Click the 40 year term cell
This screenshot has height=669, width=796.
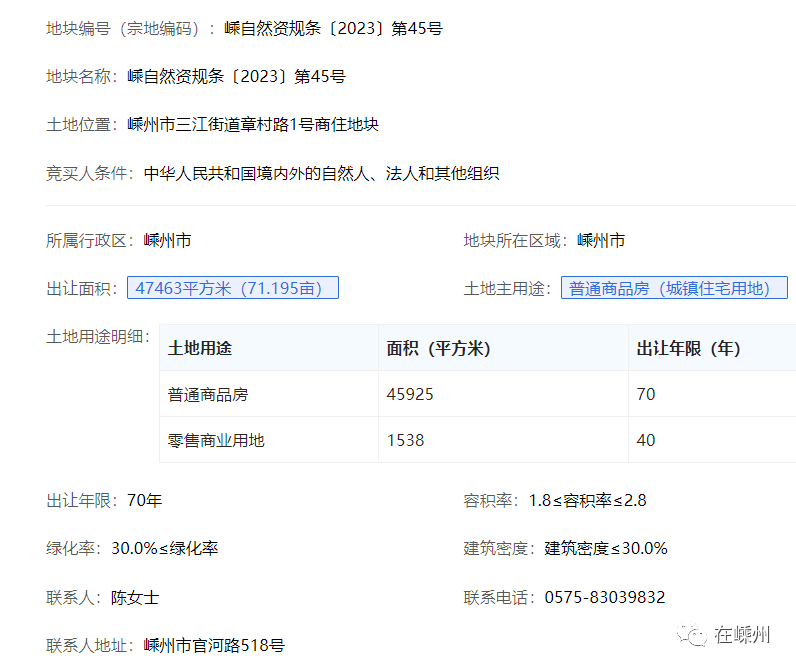(646, 440)
